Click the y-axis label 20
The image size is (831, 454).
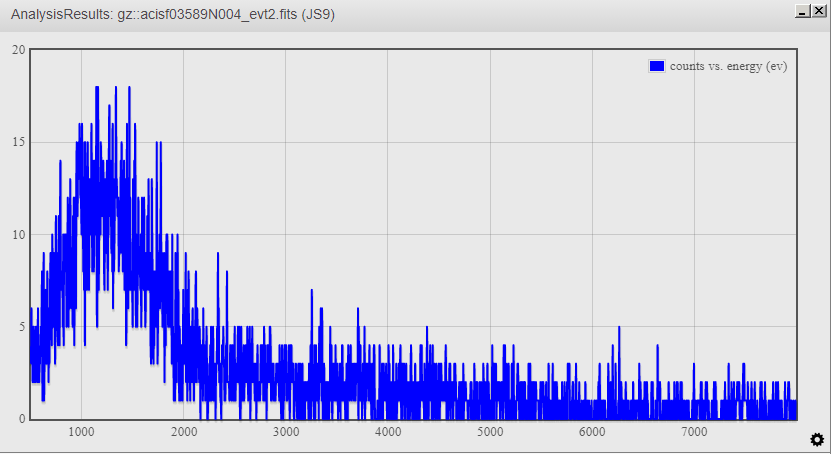(x=19, y=50)
